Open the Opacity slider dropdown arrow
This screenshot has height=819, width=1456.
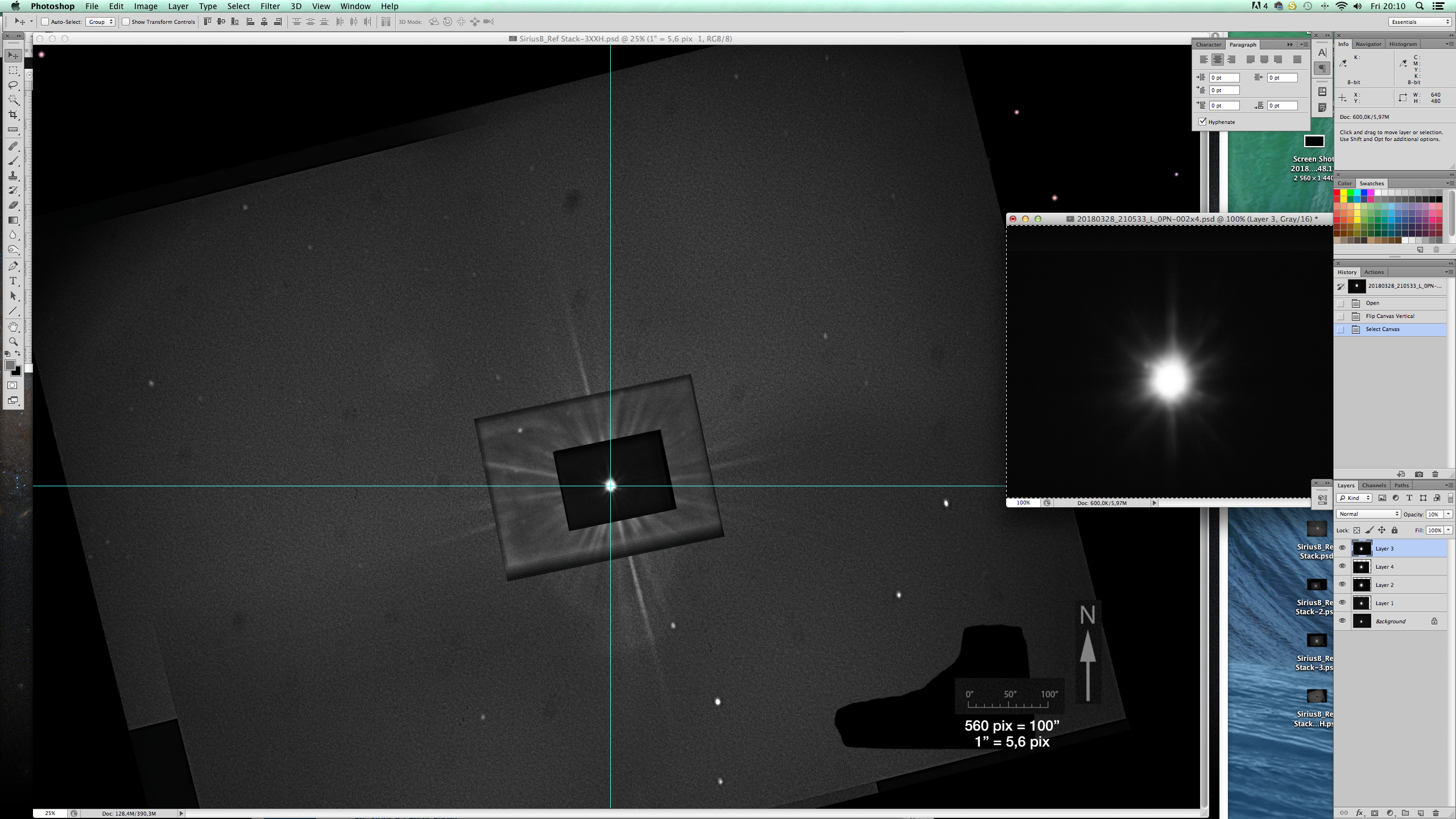(1448, 514)
